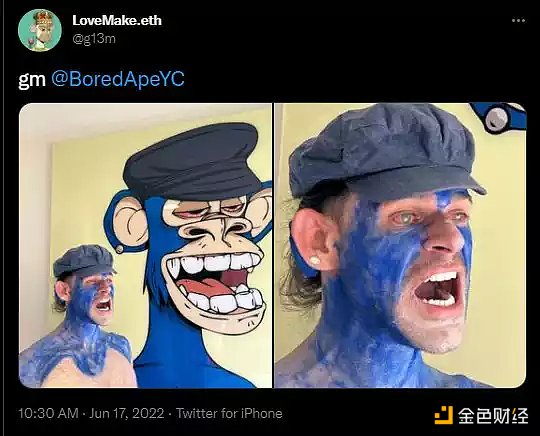Image resolution: width=540 pixels, height=436 pixels.
Task: Follow the @BoredApeYC mention link
Action: (118, 79)
